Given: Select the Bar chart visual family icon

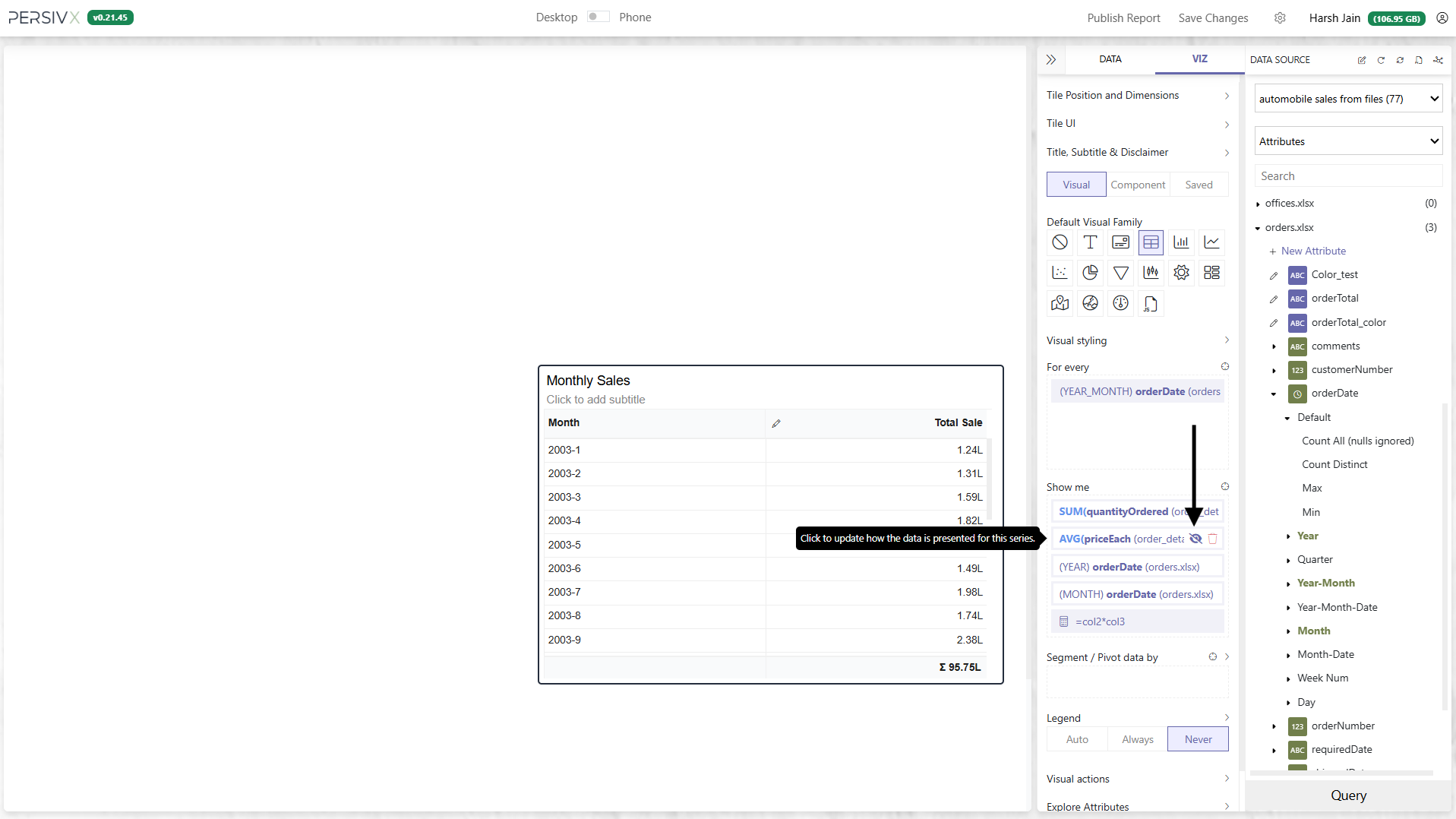Looking at the screenshot, I should click(1181, 242).
